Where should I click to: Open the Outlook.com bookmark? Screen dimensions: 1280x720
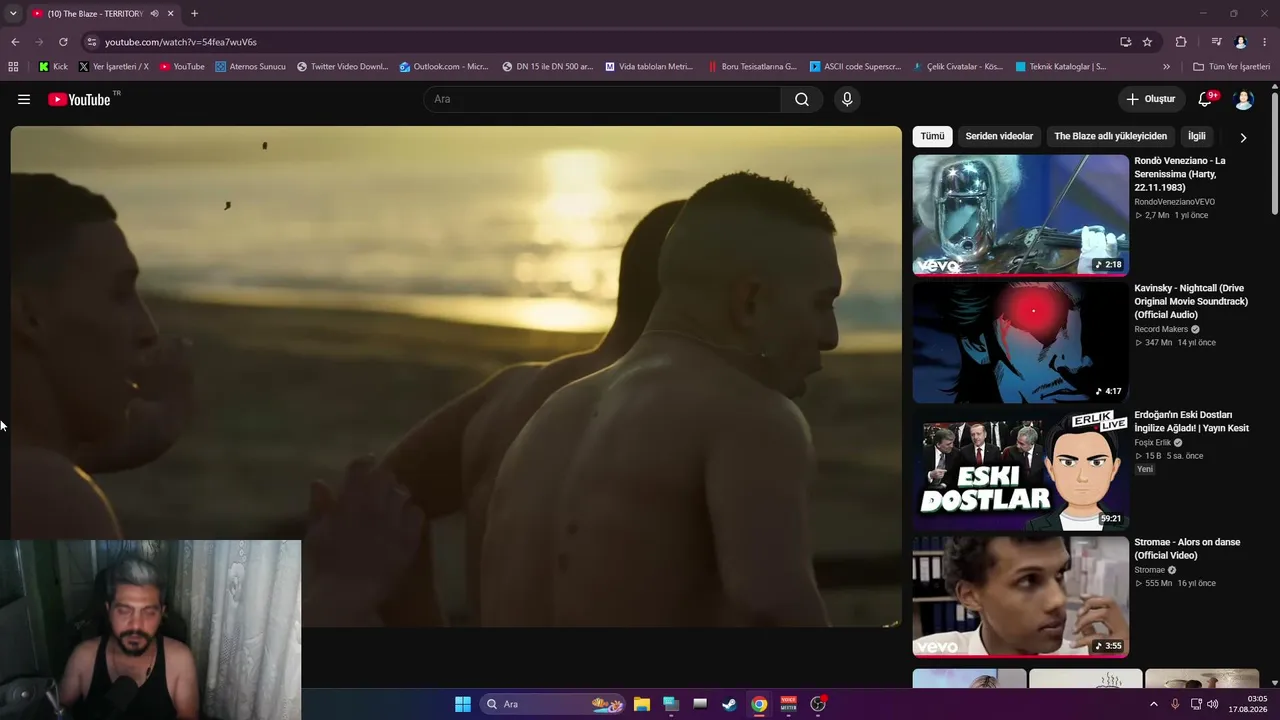[444, 67]
